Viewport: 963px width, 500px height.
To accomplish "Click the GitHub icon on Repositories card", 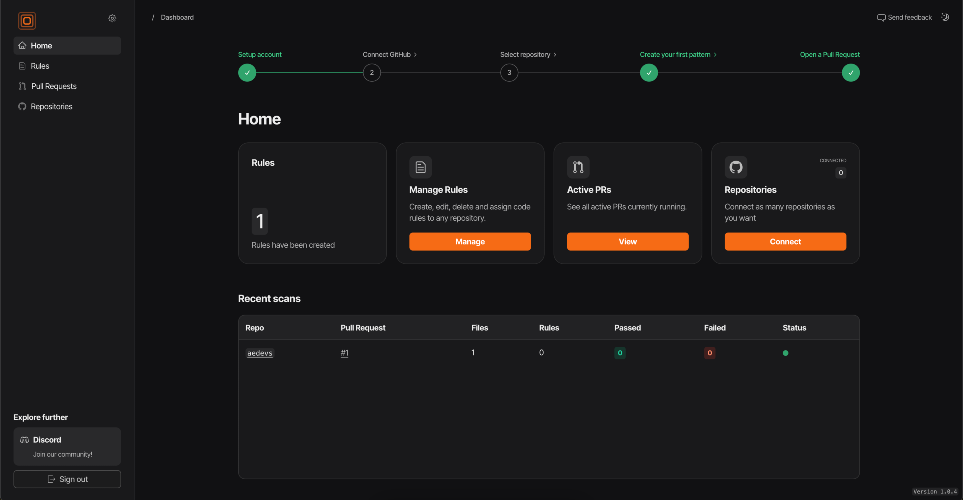I will 736,167.
